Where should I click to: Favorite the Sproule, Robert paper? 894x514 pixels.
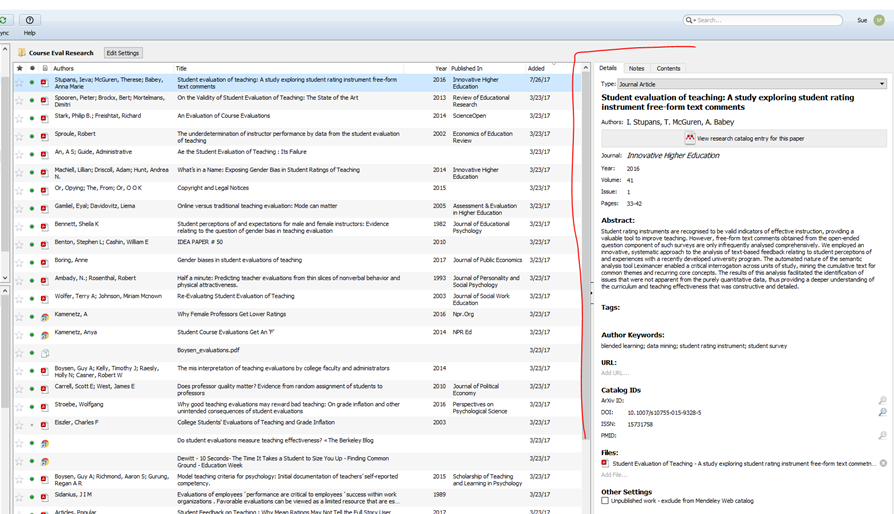point(19,137)
